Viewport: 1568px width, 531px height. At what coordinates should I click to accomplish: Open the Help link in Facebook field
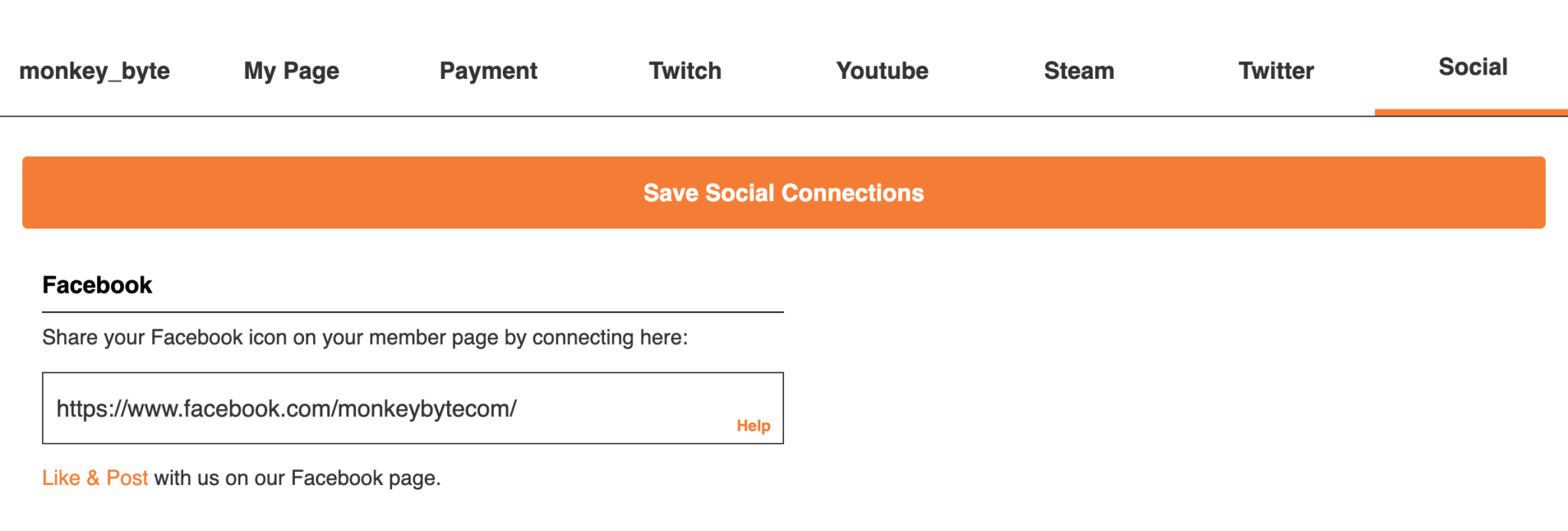click(753, 426)
